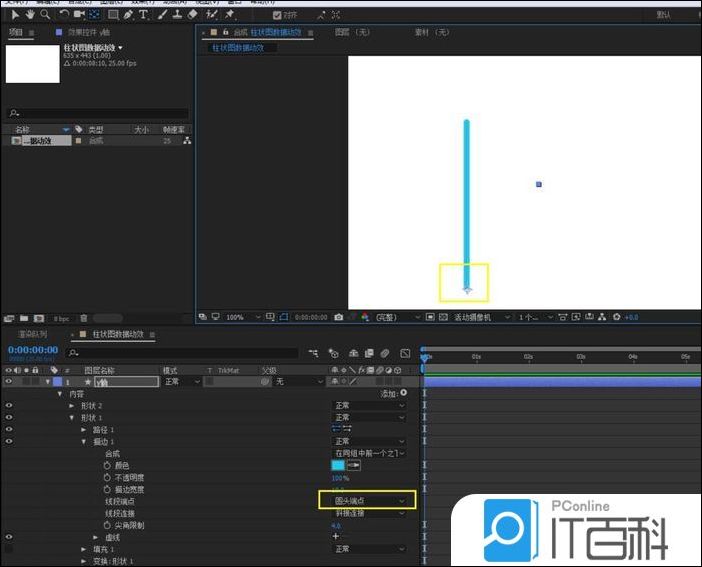Image resolution: width=702 pixels, height=567 pixels.
Task: Click the add content button beside 添加
Action: [x=404, y=394]
